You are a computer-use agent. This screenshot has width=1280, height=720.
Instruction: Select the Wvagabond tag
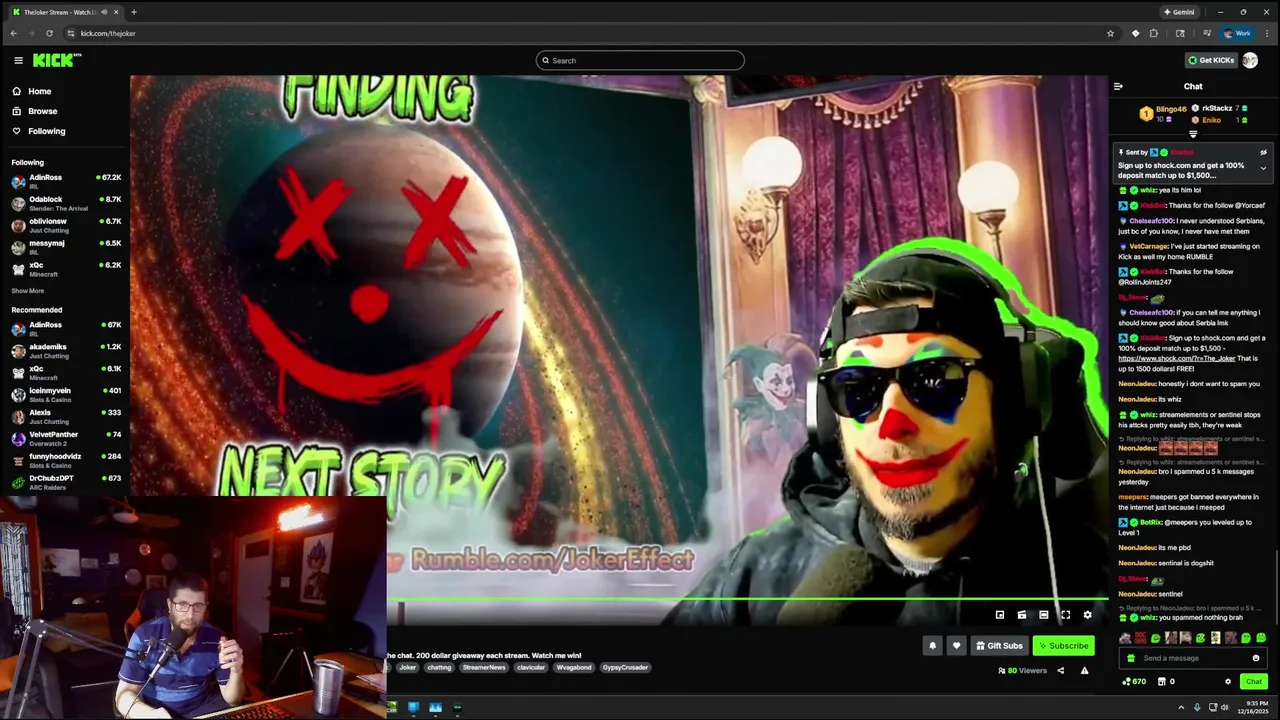tap(574, 668)
